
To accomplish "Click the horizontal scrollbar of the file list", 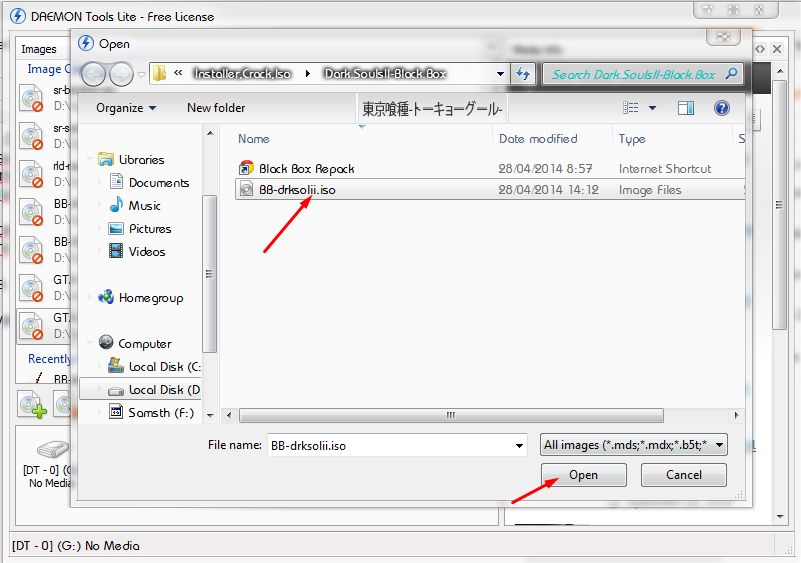I will pyautogui.click(x=451, y=415).
